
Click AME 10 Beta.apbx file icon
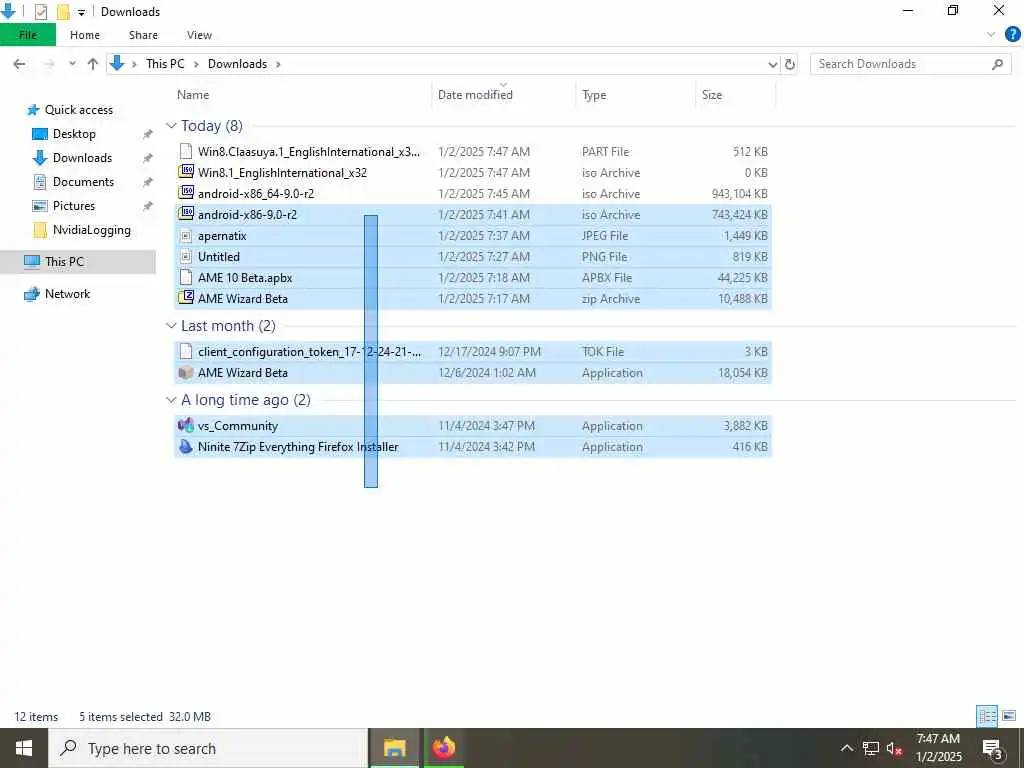click(186, 278)
